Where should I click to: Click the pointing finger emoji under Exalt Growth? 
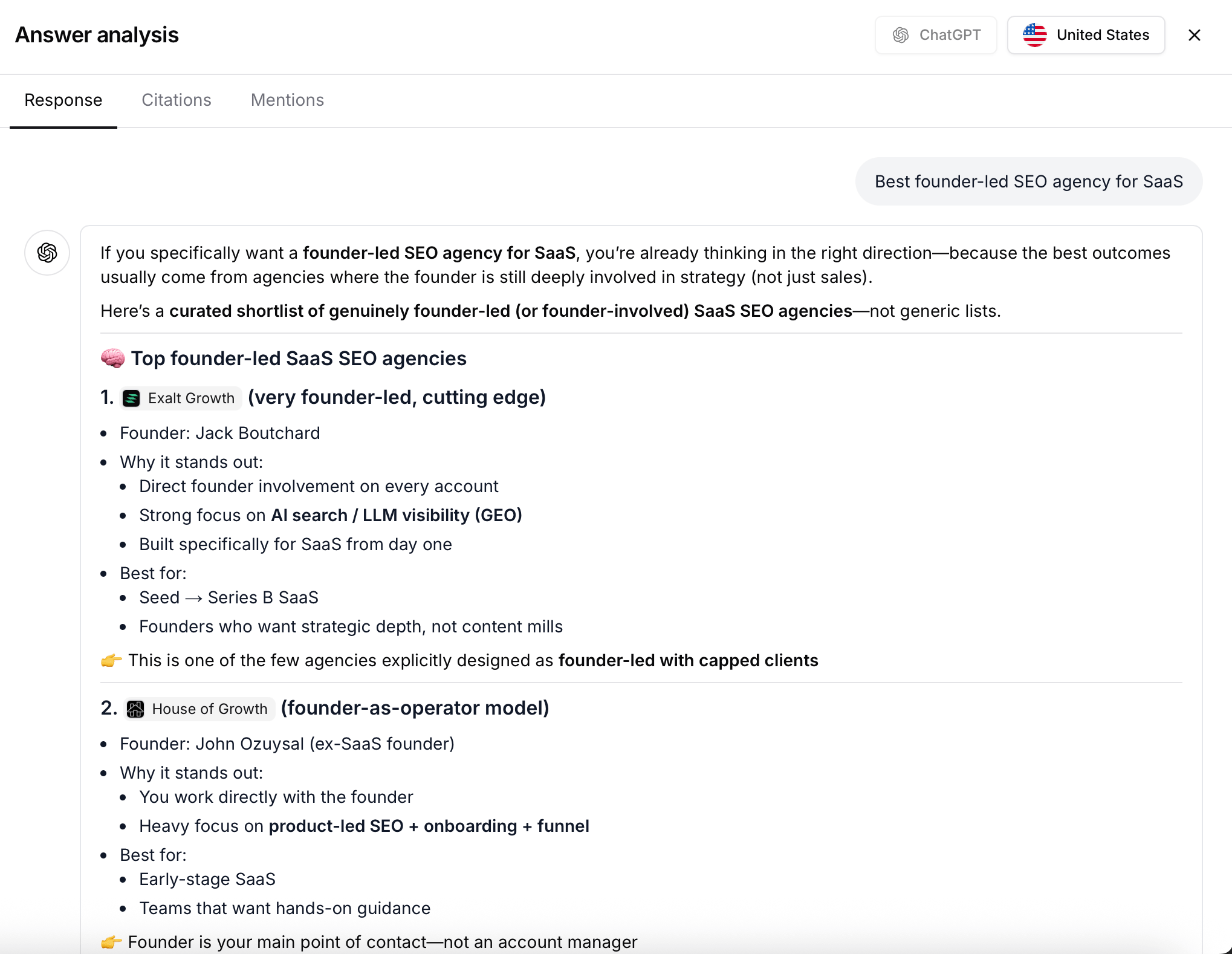(x=111, y=660)
